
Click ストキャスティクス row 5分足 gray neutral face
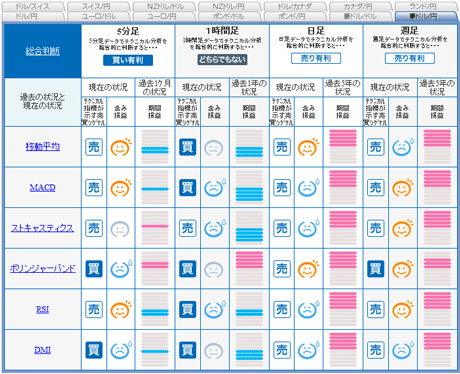click(120, 229)
